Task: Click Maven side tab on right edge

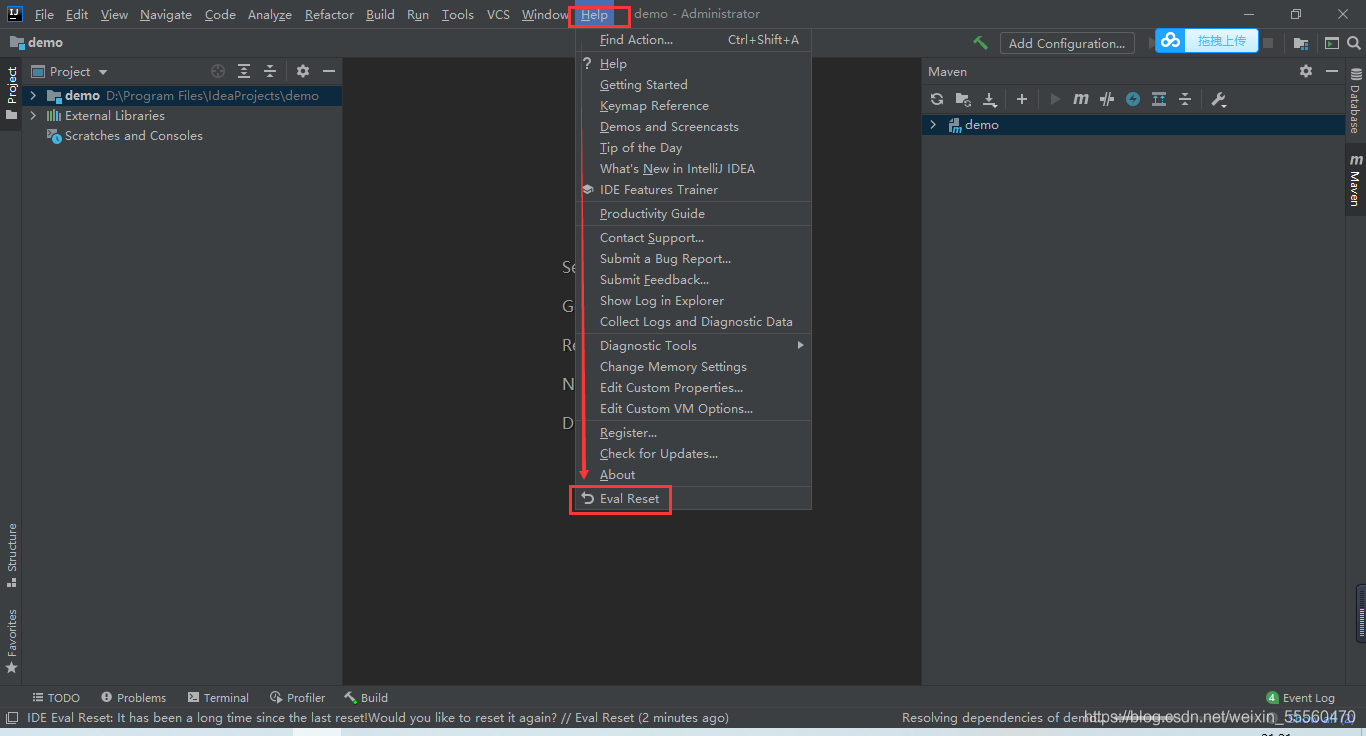Action: [1355, 180]
